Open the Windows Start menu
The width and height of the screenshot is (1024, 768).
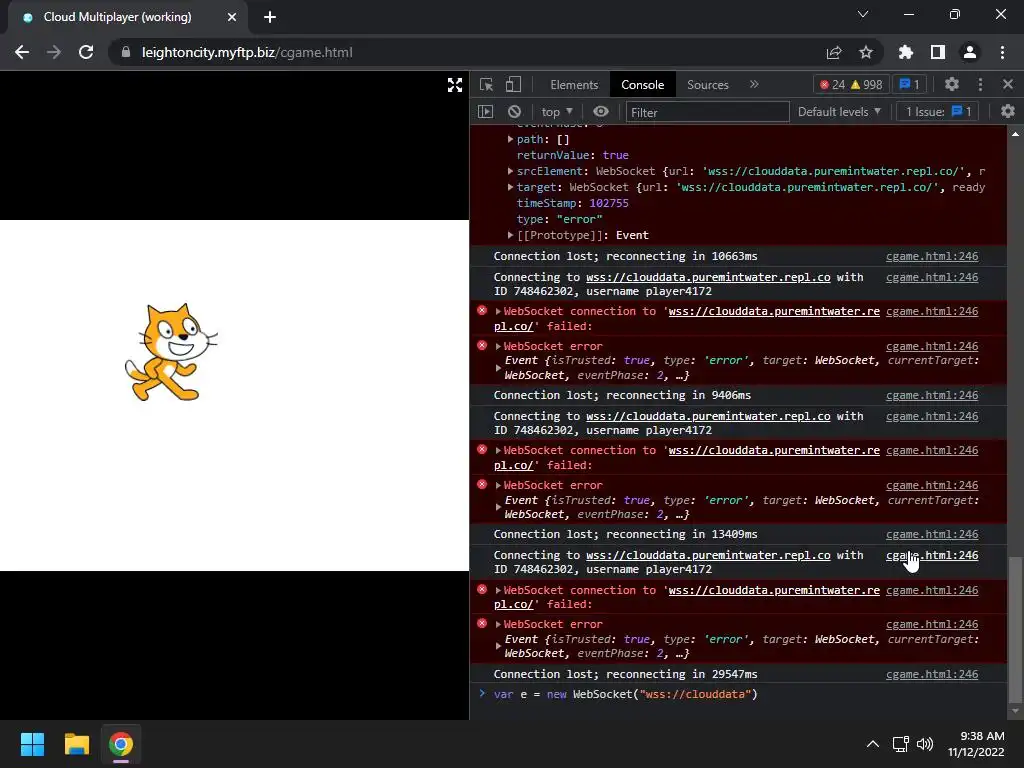(x=32, y=744)
